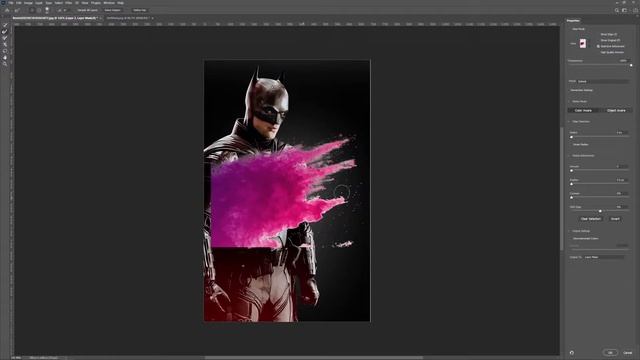Screen dimensions: 640x360
Task: Click the reset workspace icon
Action: (x=572, y=353)
